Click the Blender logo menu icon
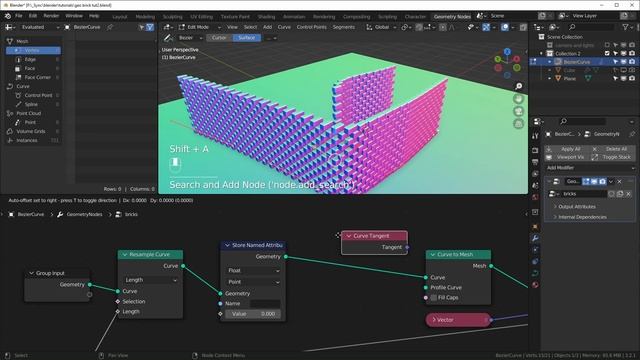Image resolution: width=640 pixels, height=360 pixels. [8, 16]
